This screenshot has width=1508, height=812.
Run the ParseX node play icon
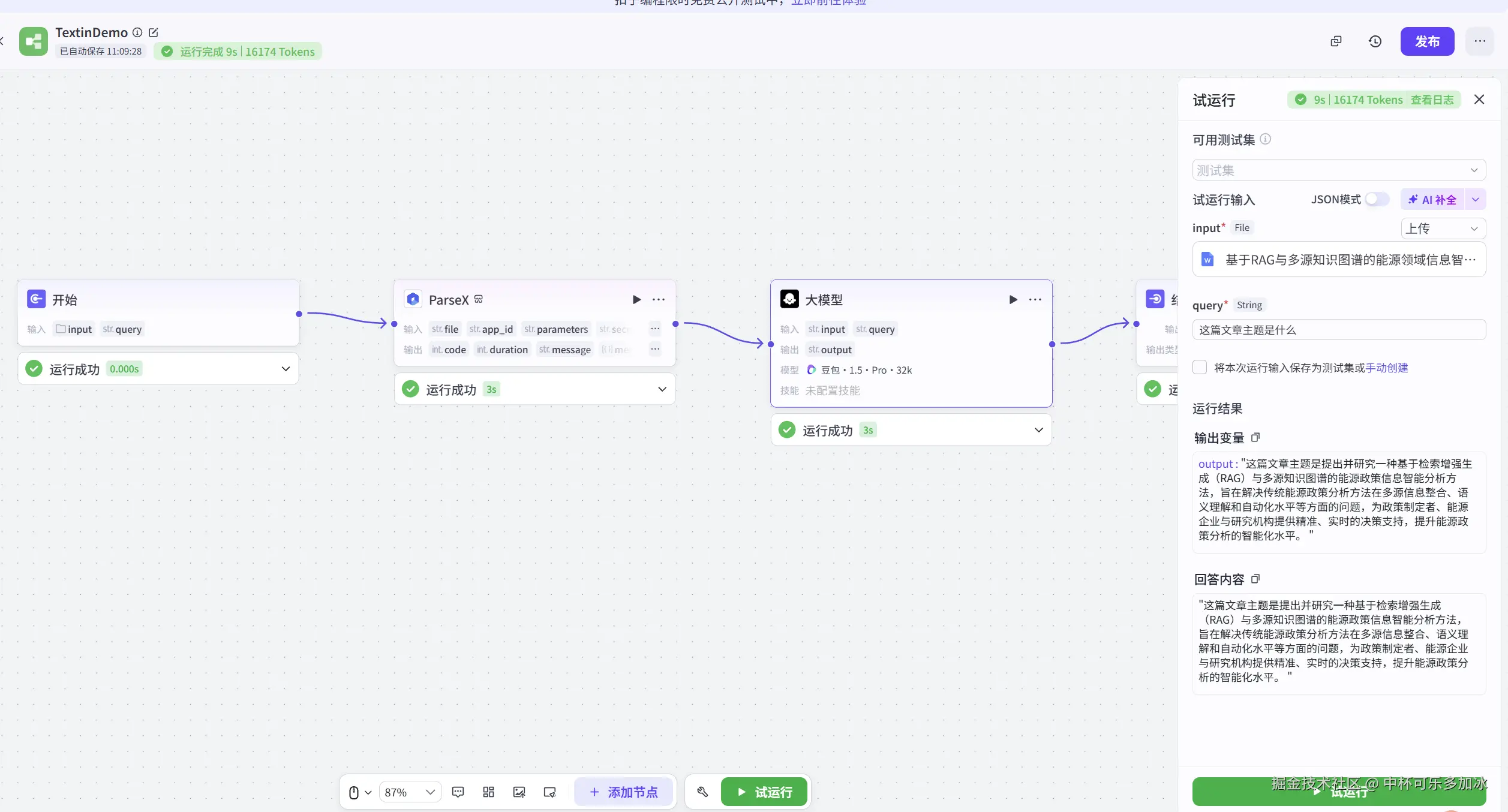point(636,299)
